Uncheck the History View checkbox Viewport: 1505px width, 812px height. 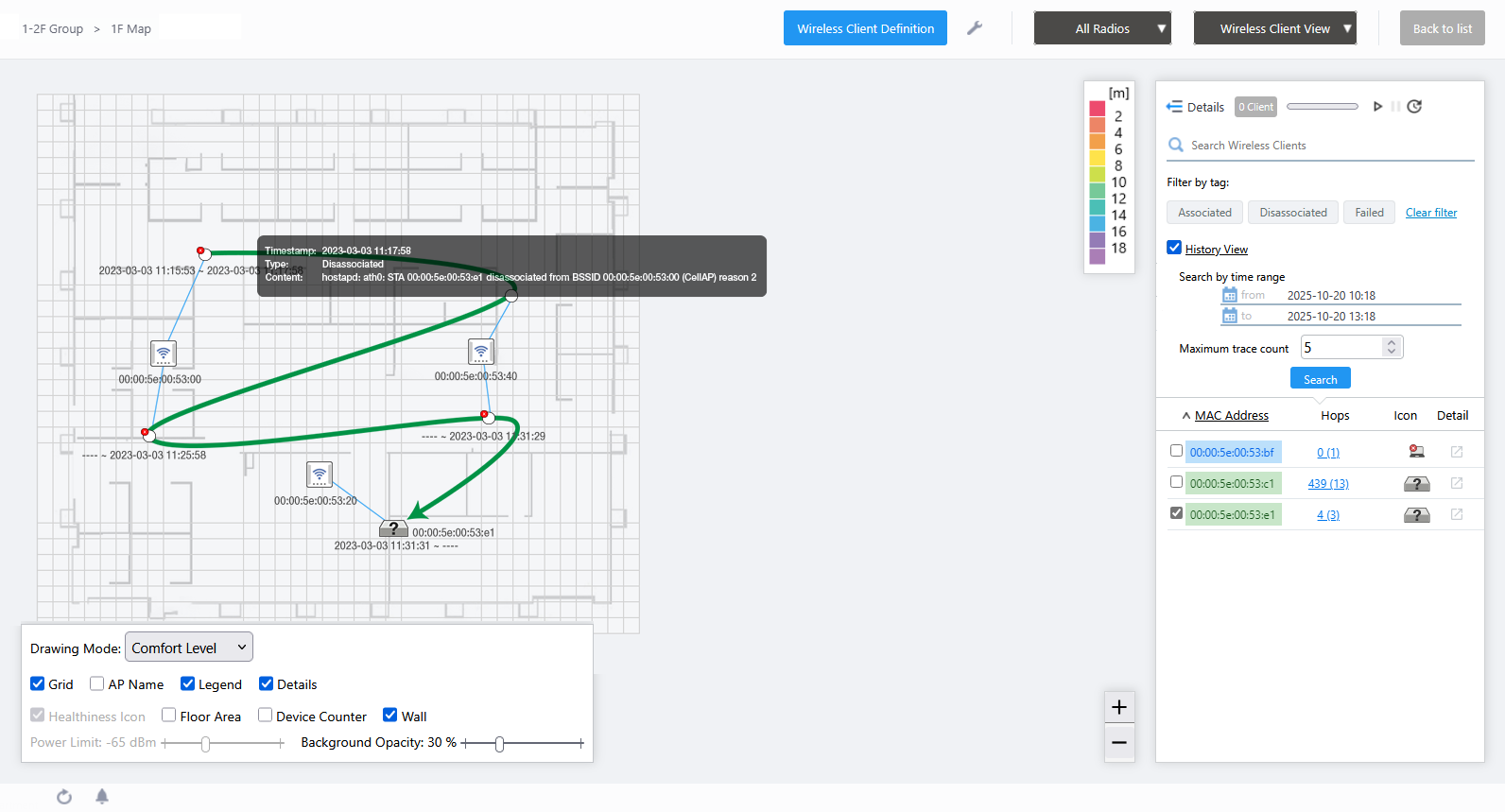[x=1174, y=248]
